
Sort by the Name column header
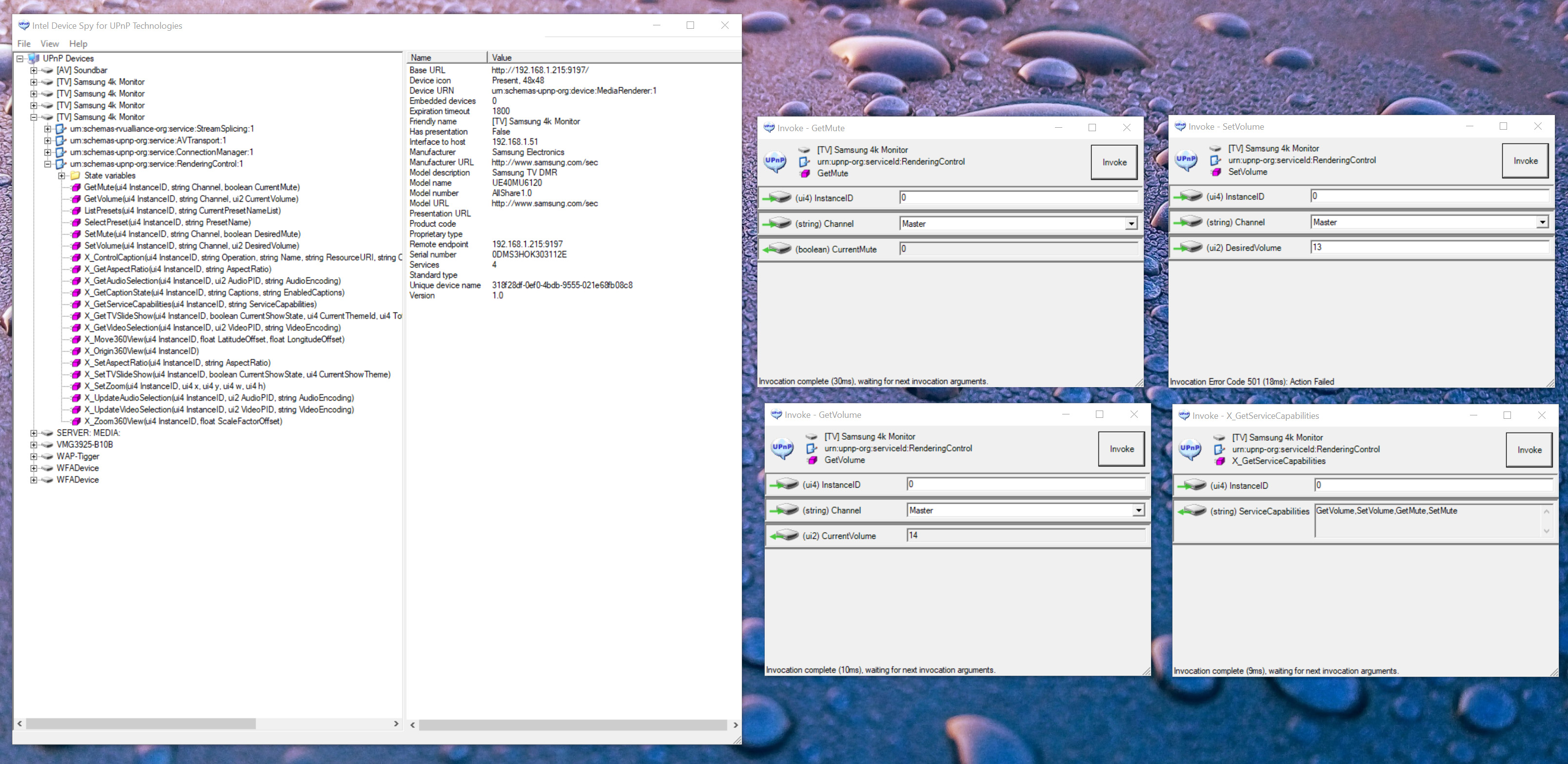coord(447,58)
